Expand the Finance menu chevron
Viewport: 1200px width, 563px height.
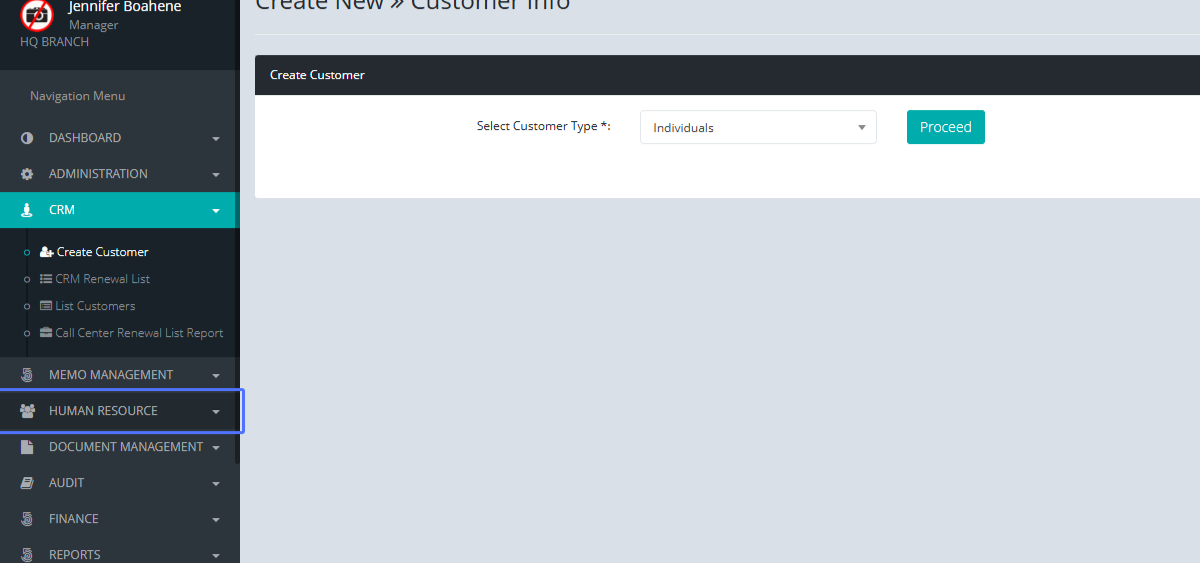pyautogui.click(x=216, y=520)
